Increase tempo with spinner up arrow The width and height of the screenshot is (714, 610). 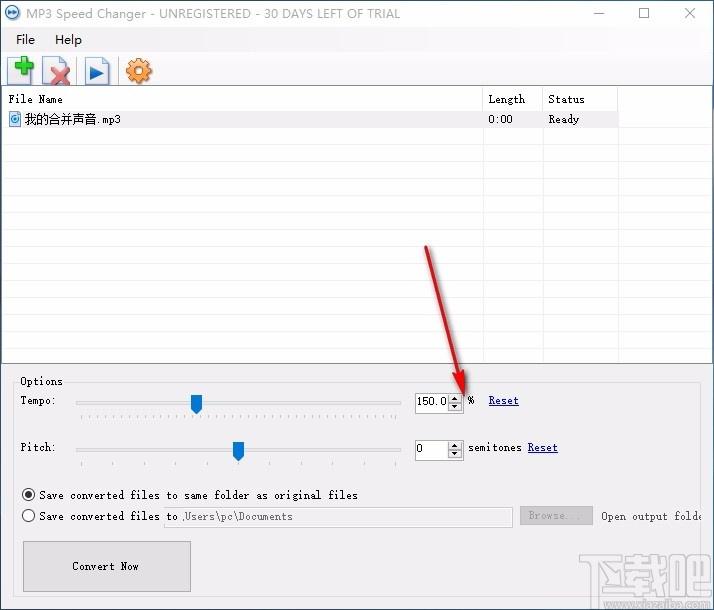[x=455, y=397]
